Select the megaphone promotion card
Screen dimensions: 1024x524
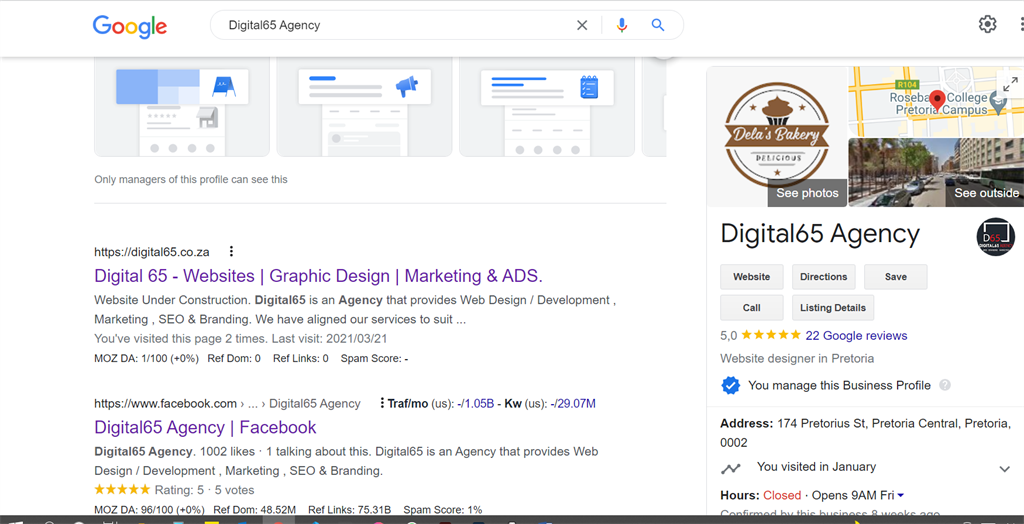(364, 108)
